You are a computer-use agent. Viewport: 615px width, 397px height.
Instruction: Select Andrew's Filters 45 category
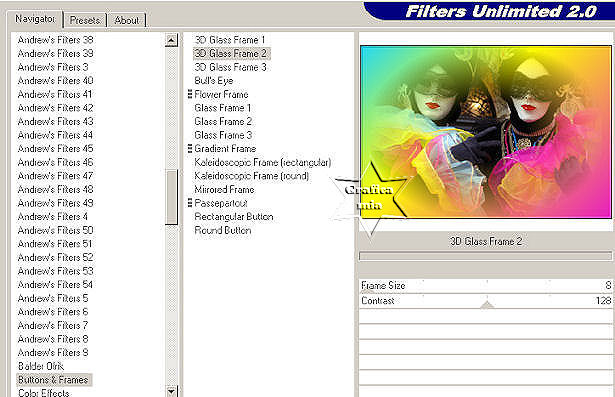coord(55,149)
